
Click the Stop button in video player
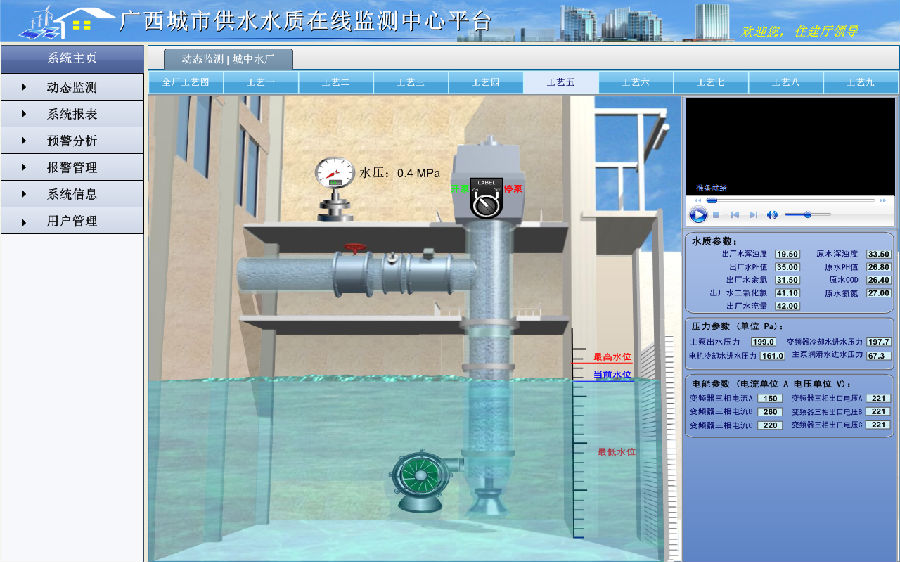point(717,215)
